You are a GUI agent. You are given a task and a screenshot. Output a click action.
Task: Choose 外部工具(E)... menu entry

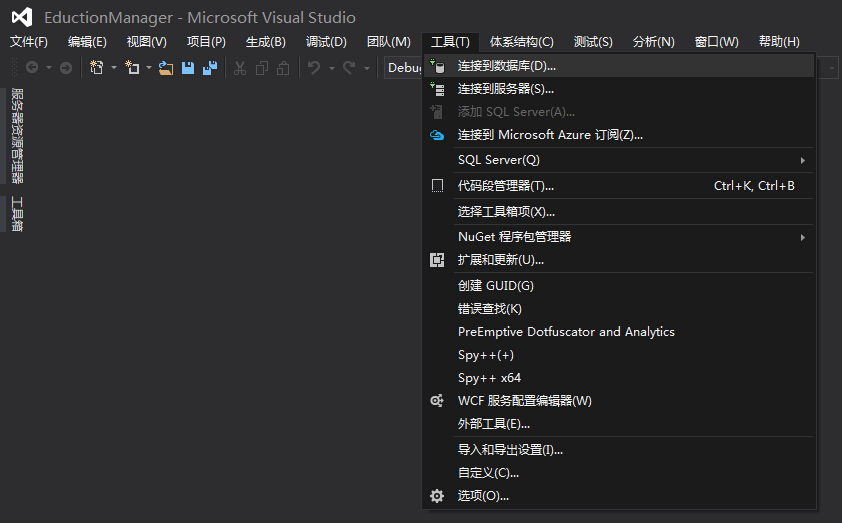coord(619,424)
